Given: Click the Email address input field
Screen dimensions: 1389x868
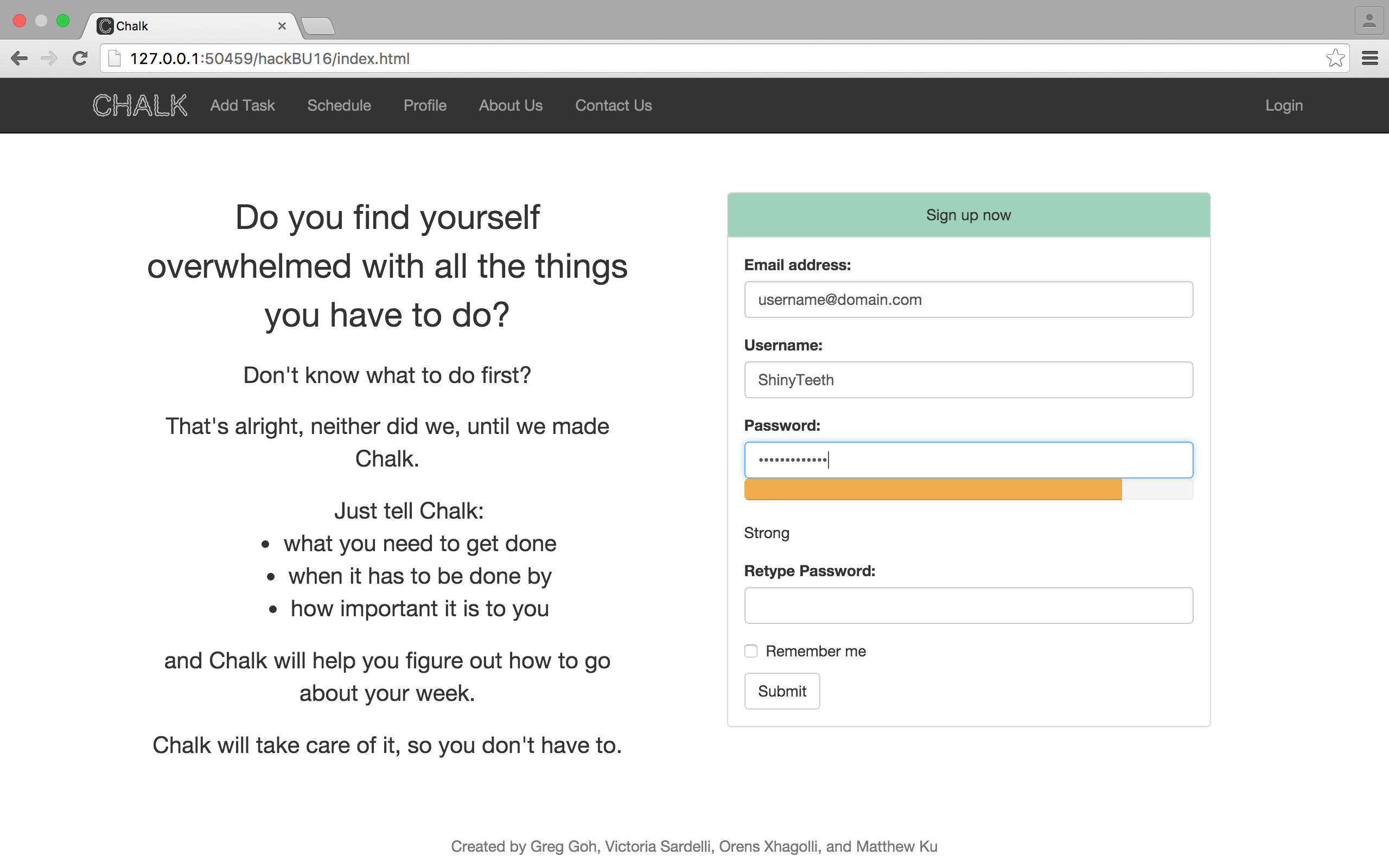Looking at the screenshot, I should (x=968, y=299).
